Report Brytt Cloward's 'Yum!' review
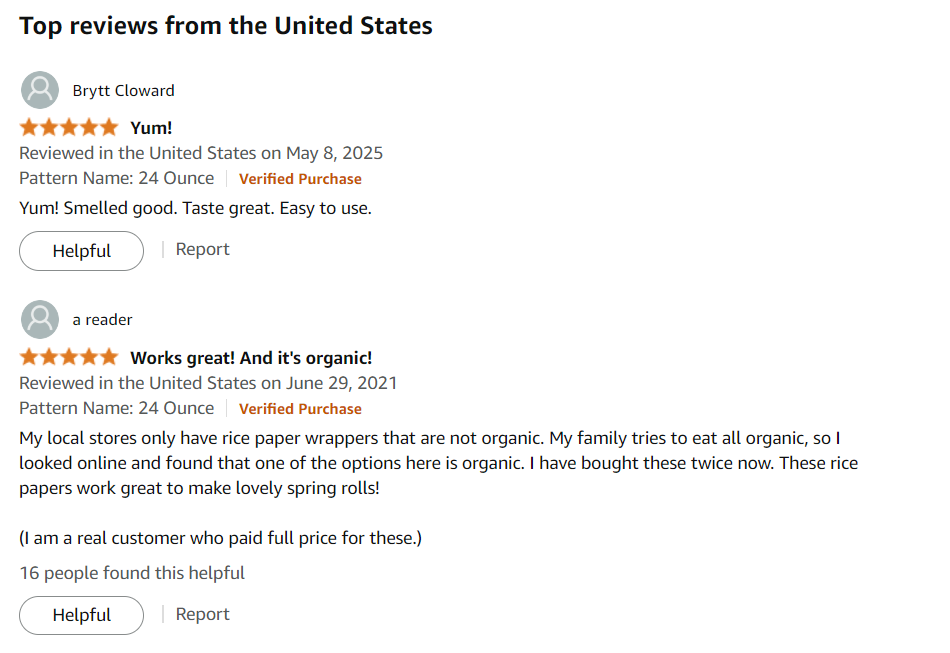 coord(202,250)
